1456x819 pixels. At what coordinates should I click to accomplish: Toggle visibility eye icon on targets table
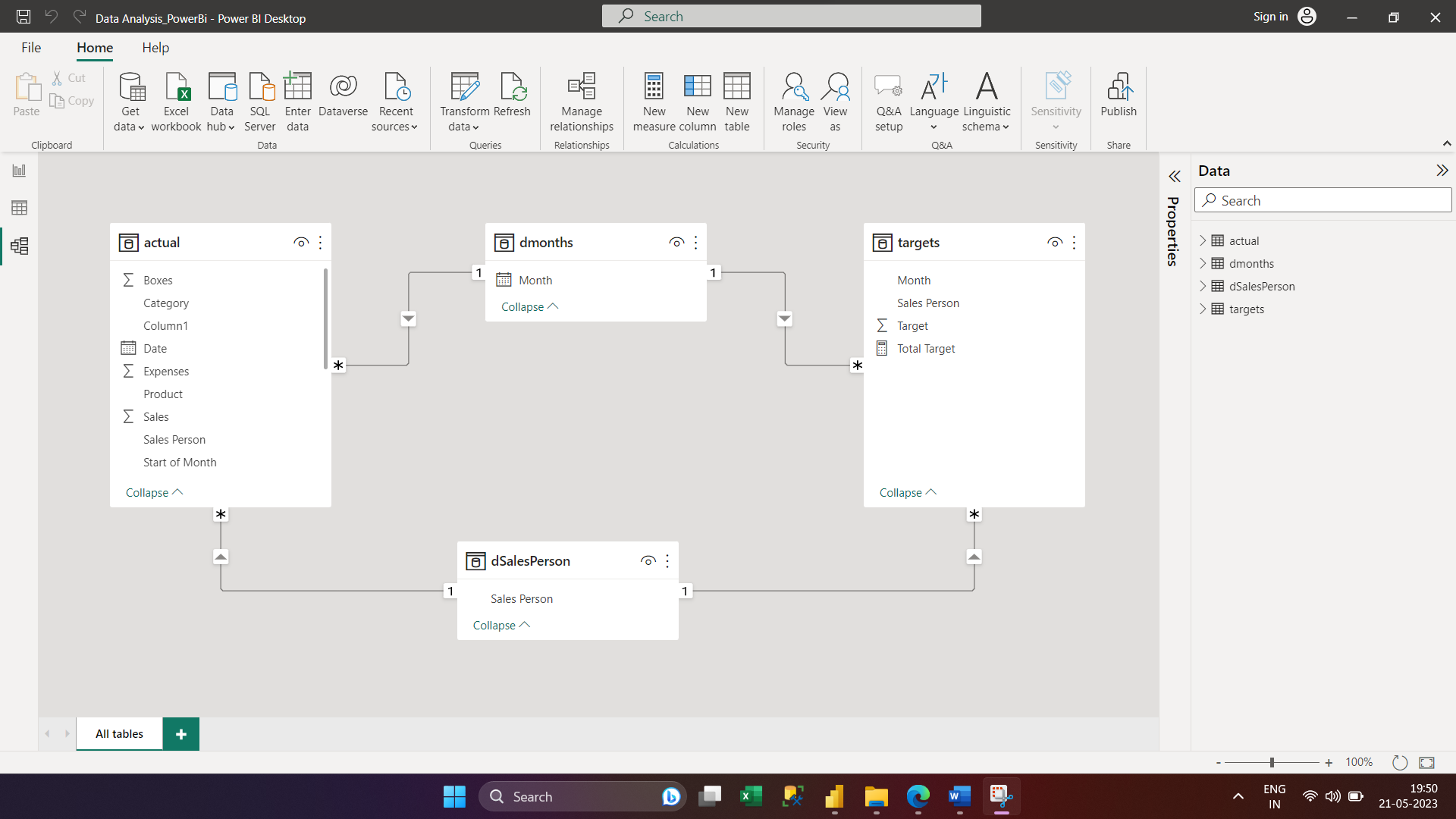click(1054, 241)
